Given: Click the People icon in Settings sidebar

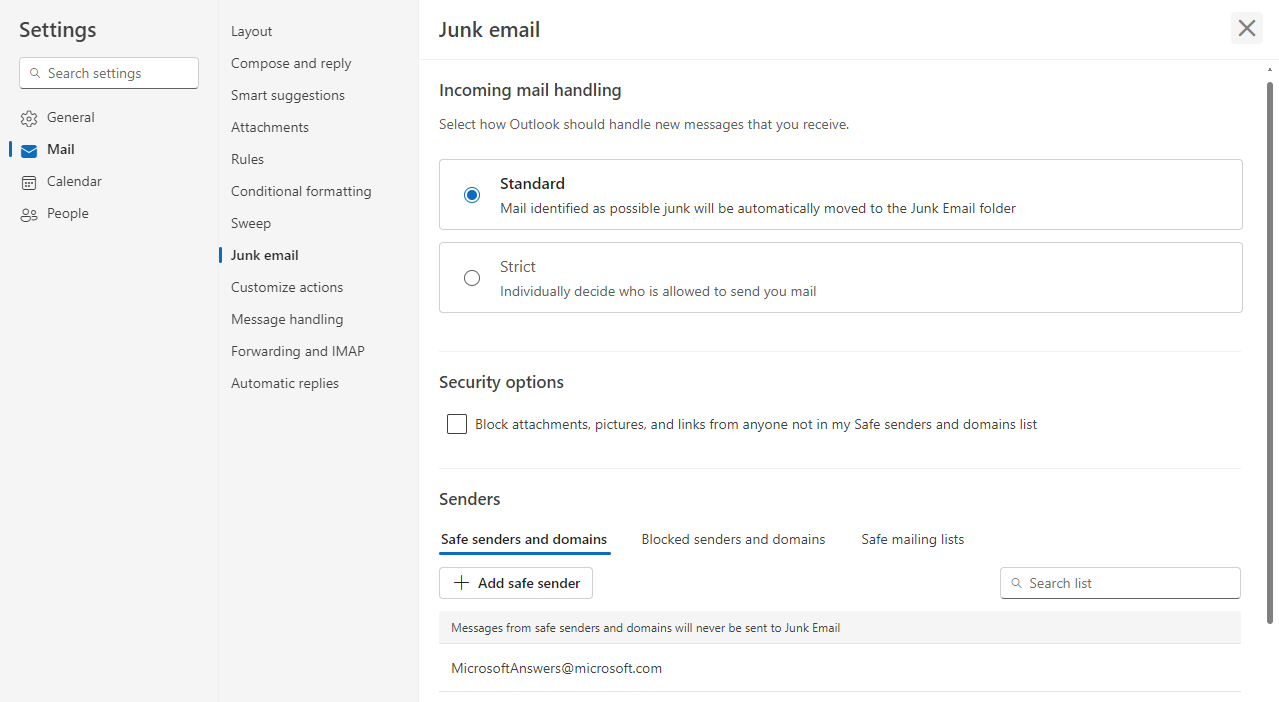Looking at the screenshot, I should point(29,214).
